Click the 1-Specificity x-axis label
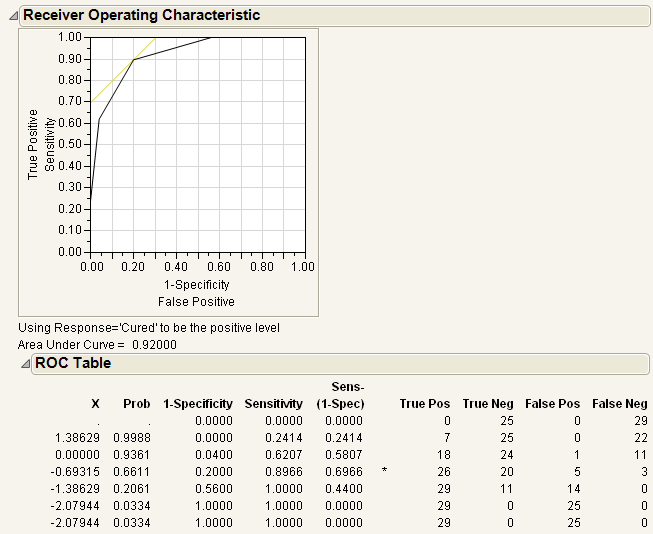 pyautogui.click(x=197, y=285)
